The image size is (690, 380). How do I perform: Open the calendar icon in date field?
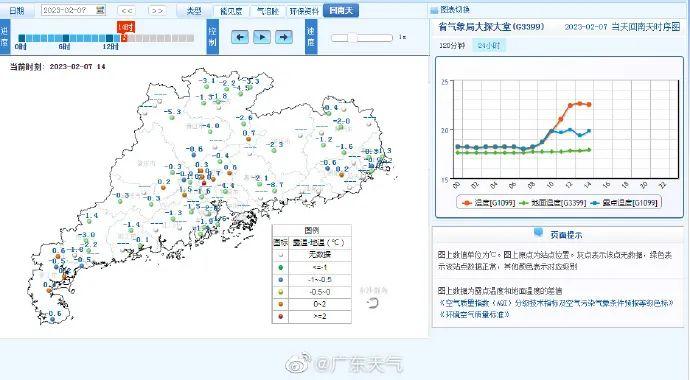pos(100,10)
